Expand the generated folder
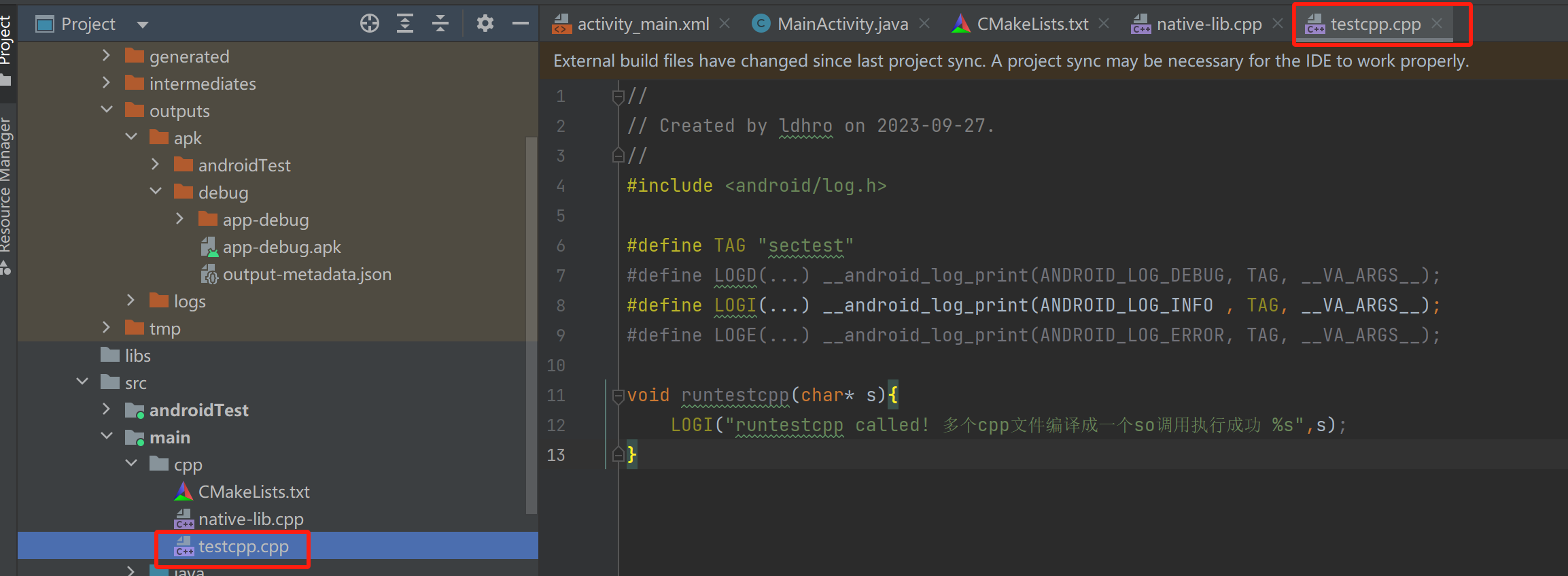Screen dimensions: 1568x576 click(x=106, y=56)
